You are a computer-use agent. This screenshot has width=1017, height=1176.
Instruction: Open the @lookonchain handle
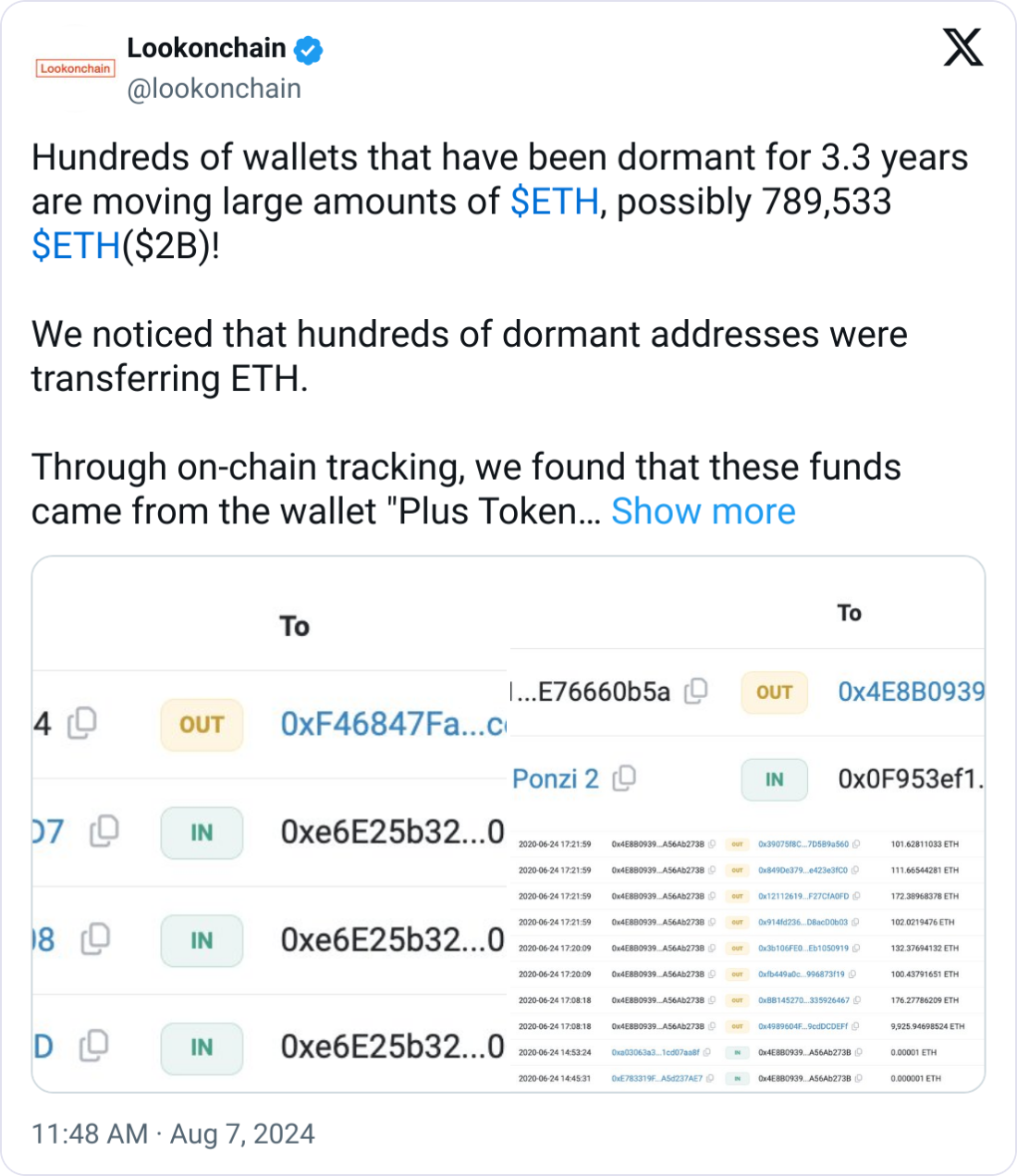(214, 89)
